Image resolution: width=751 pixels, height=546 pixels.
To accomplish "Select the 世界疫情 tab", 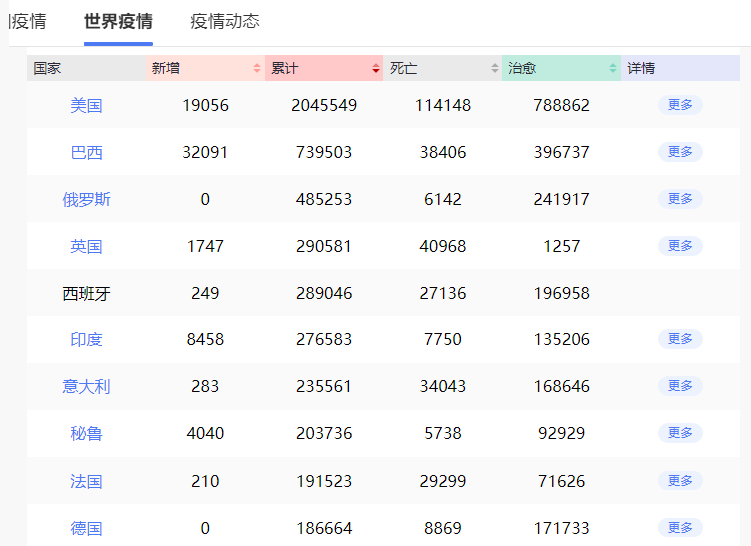I will [118, 21].
